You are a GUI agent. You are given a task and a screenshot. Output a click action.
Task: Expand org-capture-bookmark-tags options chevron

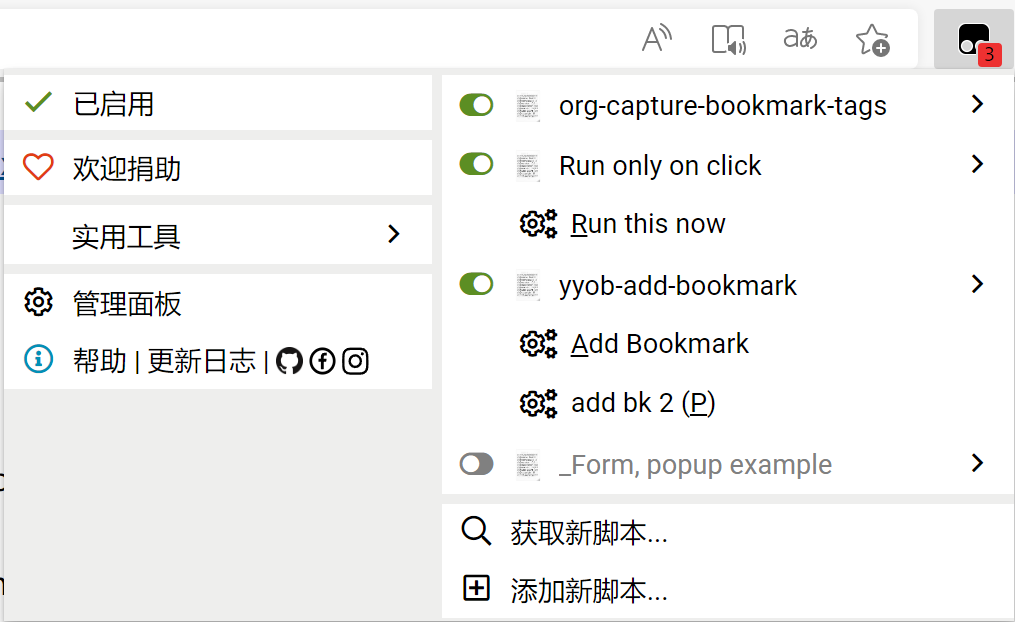977,104
